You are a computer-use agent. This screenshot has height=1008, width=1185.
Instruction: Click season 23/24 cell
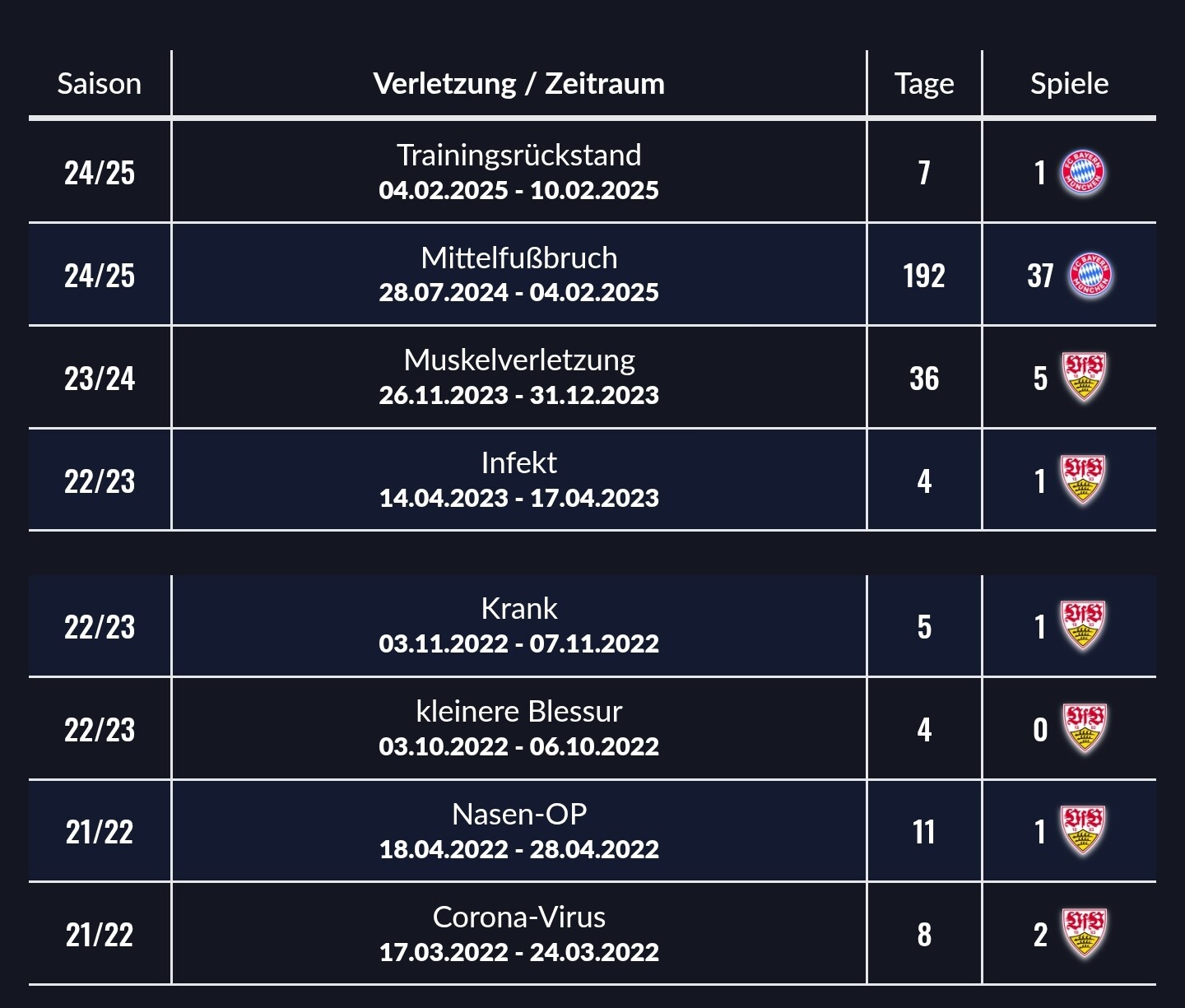pyautogui.click(x=100, y=379)
